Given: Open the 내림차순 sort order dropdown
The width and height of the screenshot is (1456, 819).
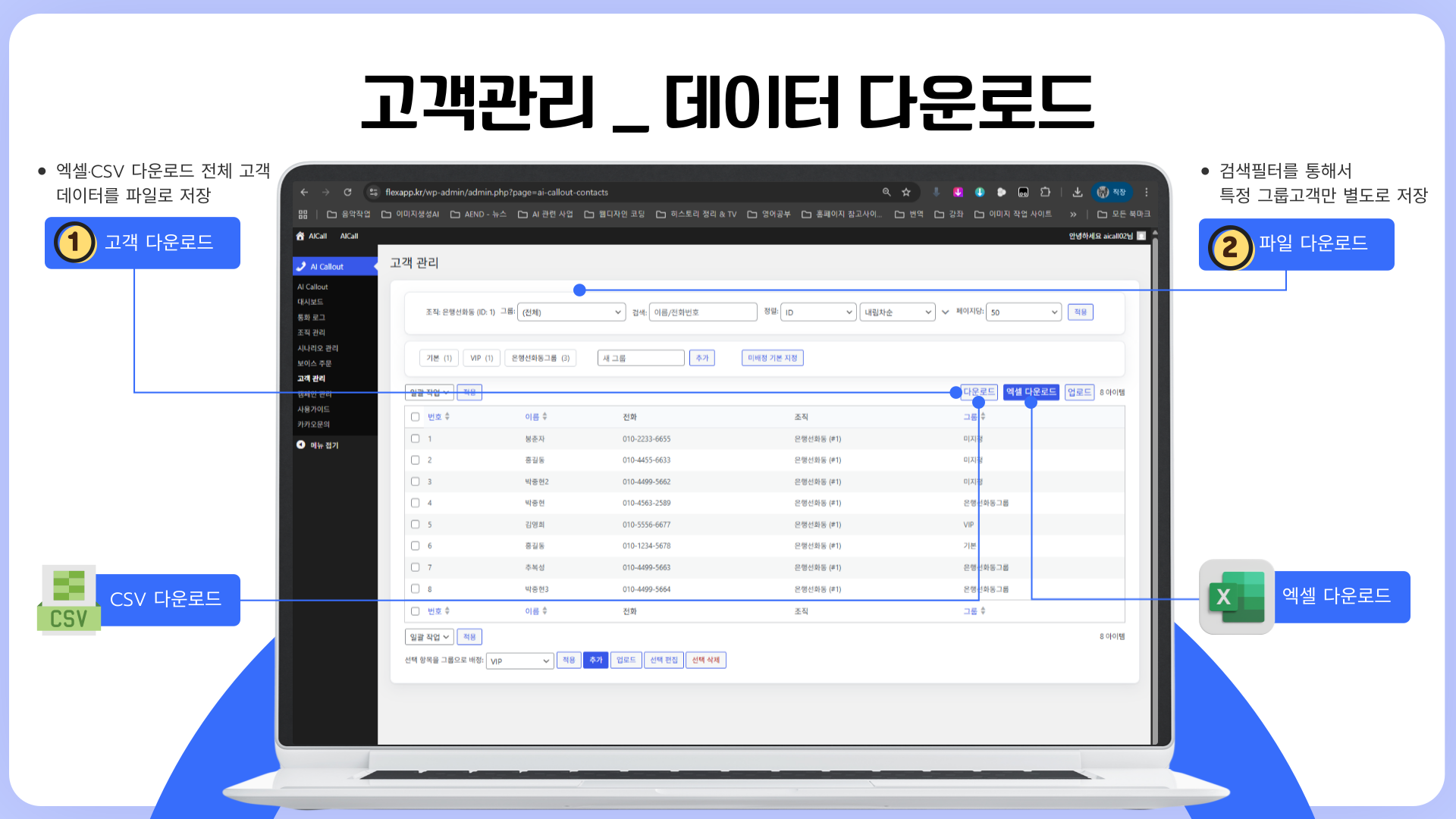Looking at the screenshot, I should [x=896, y=312].
